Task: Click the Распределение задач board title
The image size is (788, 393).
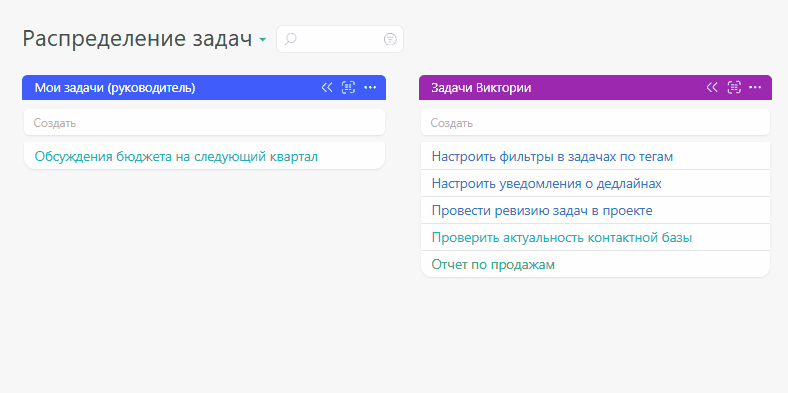Action: click(137, 39)
